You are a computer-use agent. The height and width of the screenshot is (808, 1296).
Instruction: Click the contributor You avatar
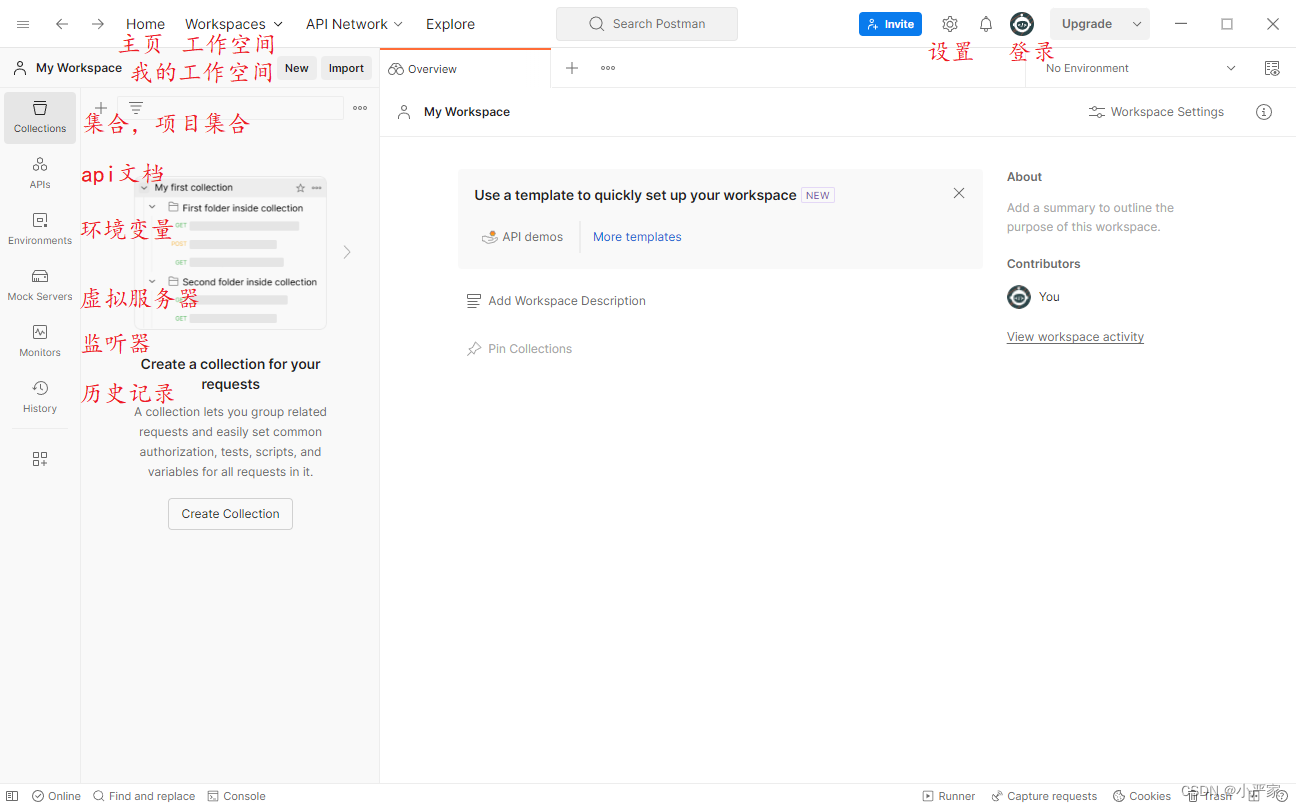(1019, 297)
